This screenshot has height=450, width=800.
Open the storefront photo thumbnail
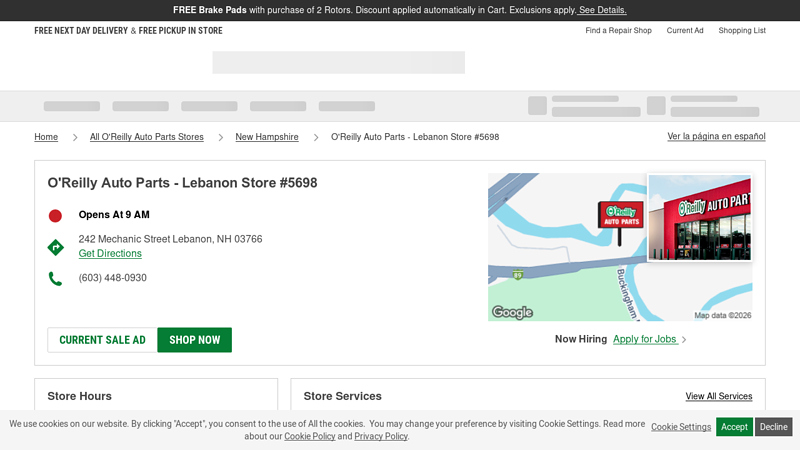coord(700,218)
